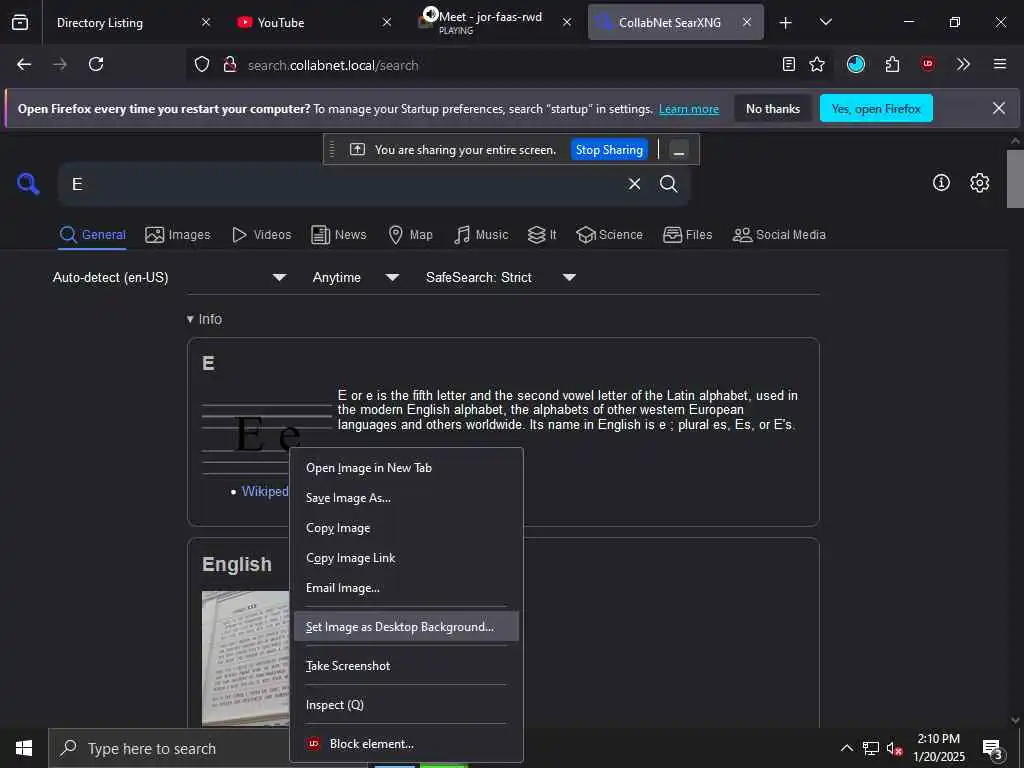The height and width of the screenshot is (768, 1024).
Task: Choose Take Screenshot from context menu
Action: coord(406,665)
